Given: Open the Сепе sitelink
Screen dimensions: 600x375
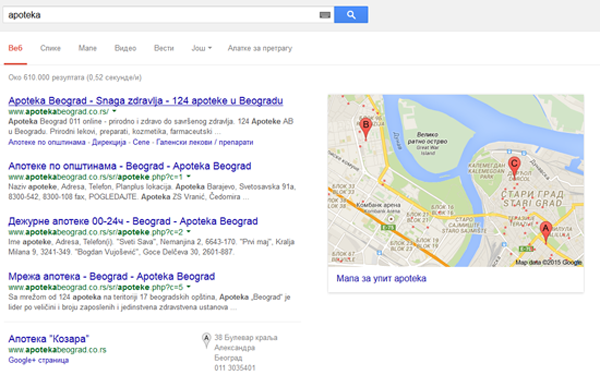Looking at the screenshot, I should pyautogui.click(x=141, y=142).
